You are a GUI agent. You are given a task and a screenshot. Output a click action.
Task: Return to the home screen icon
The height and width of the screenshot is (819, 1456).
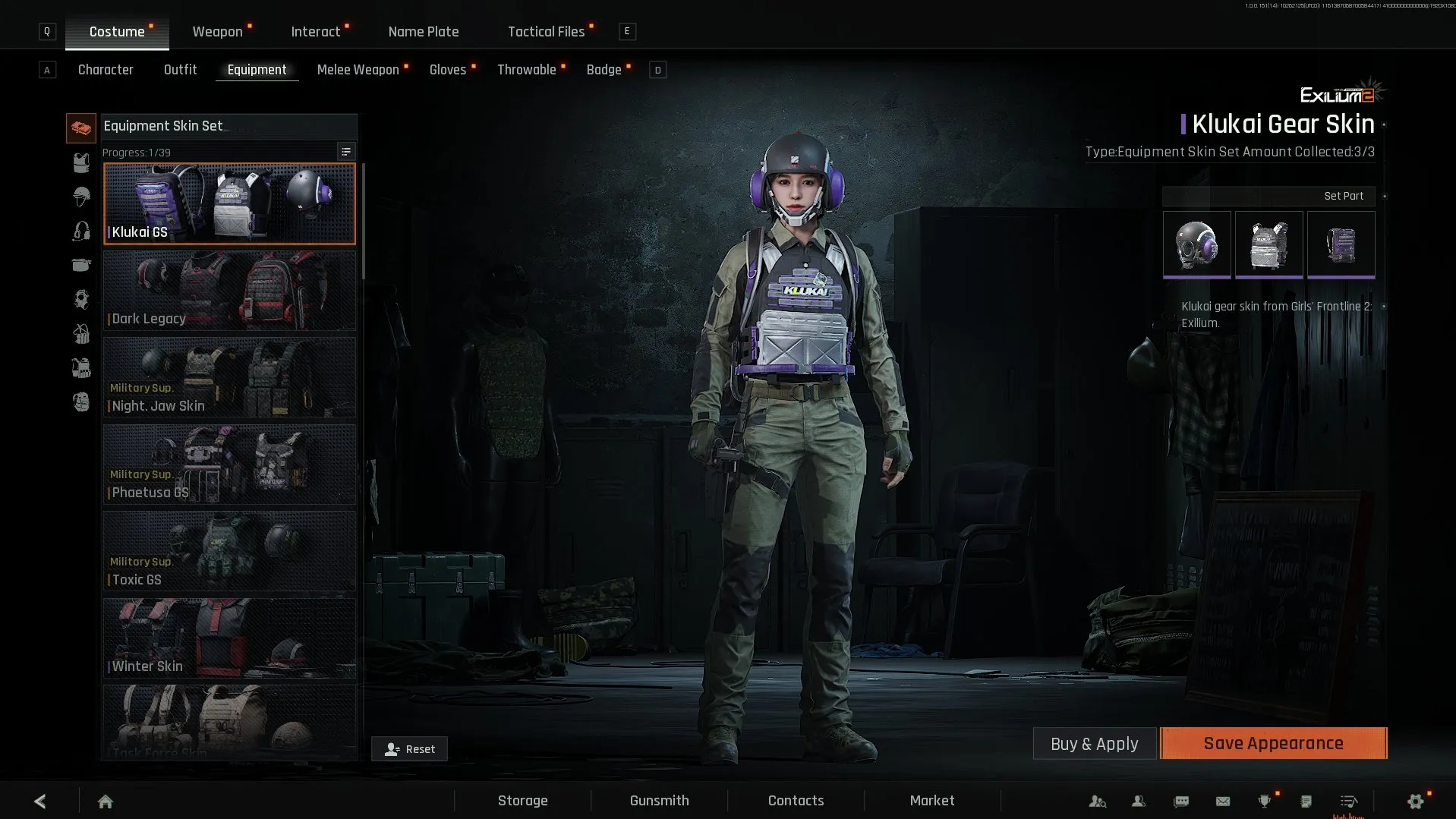(106, 801)
